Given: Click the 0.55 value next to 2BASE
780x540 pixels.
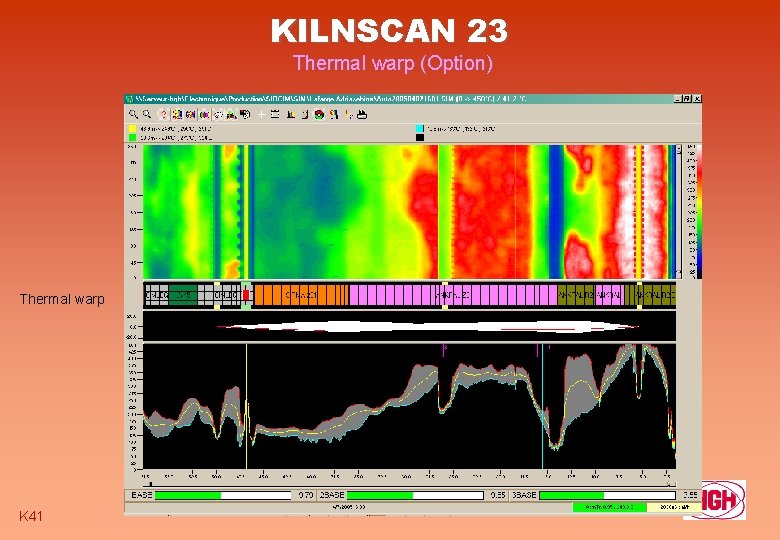Looking at the screenshot, I should coord(497,495).
